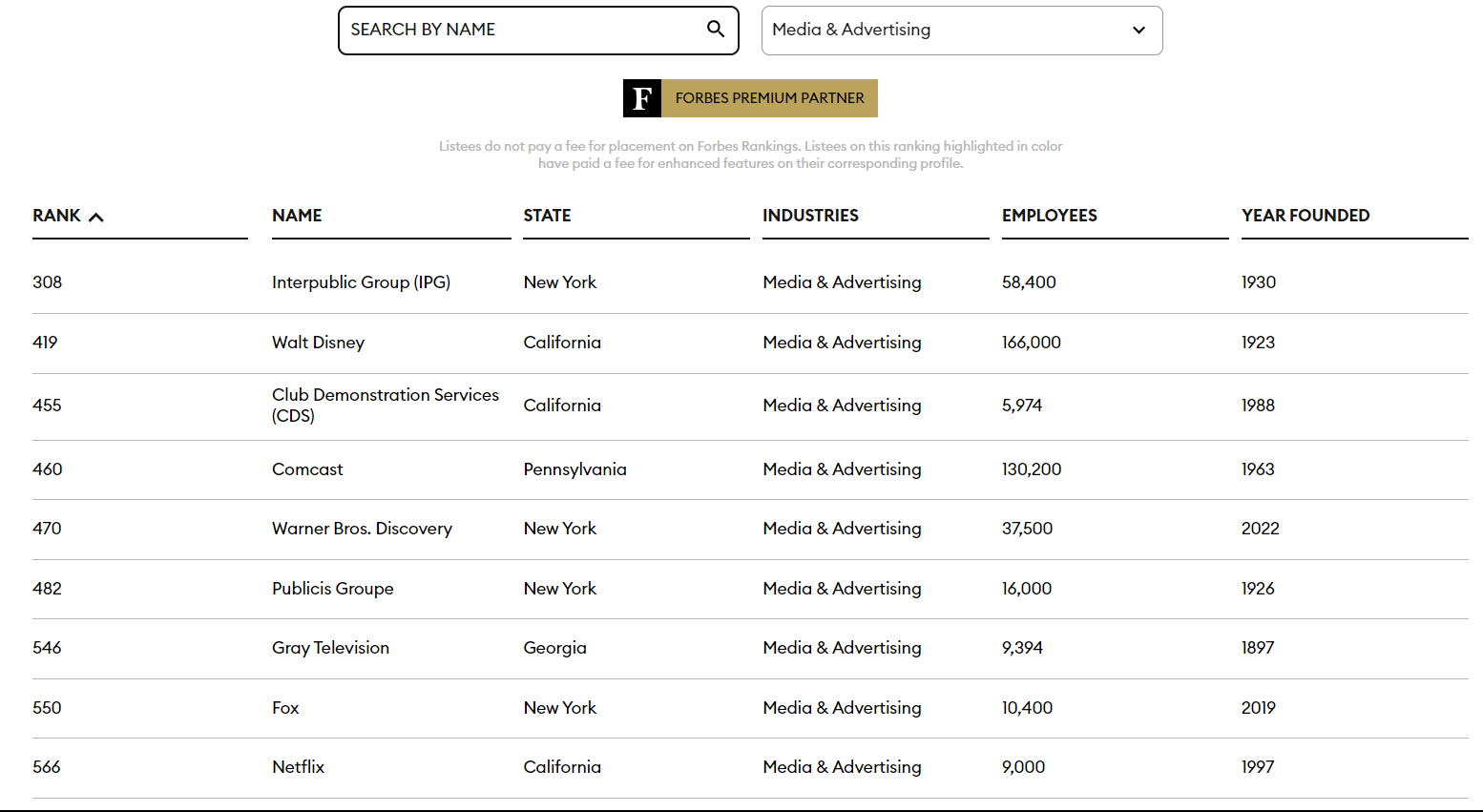Sort by the Employees column header
Screen dimensions: 1483x812
point(1049,216)
